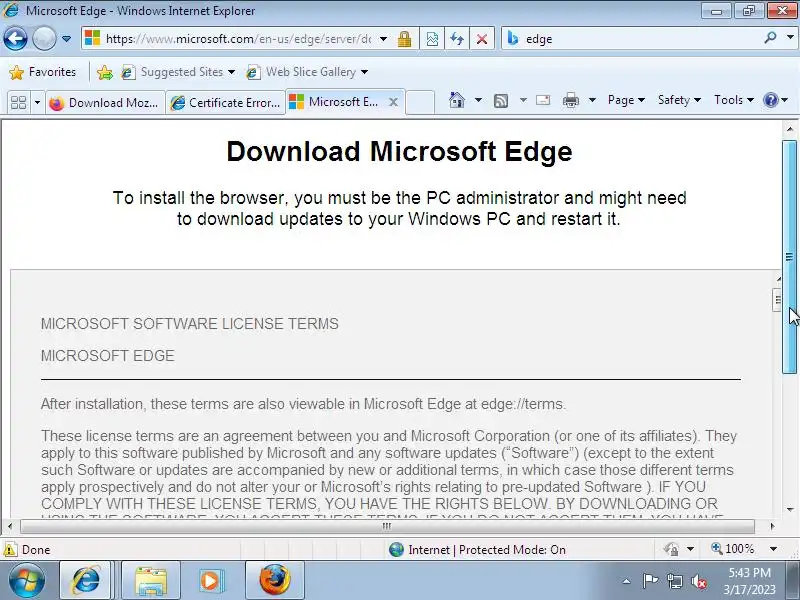Screen dimensions: 800x600
Task: Click the Read Mail envelope icon
Action: coord(543,100)
